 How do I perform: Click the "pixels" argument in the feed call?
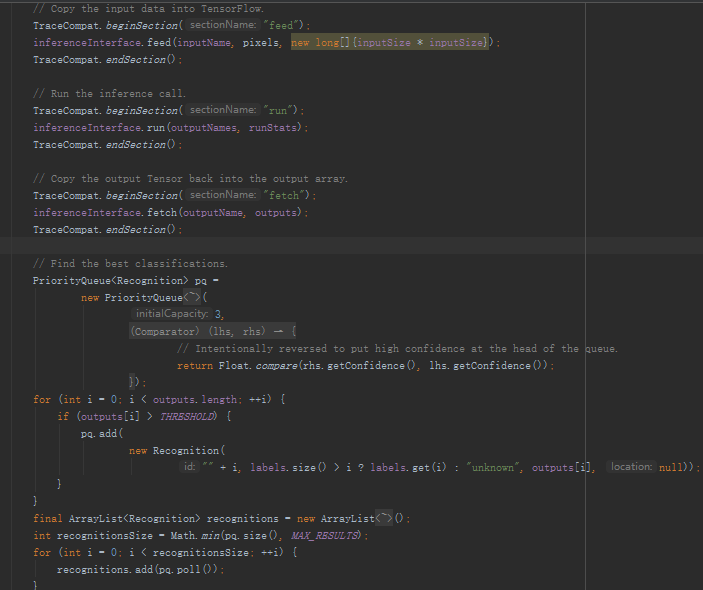coord(260,42)
